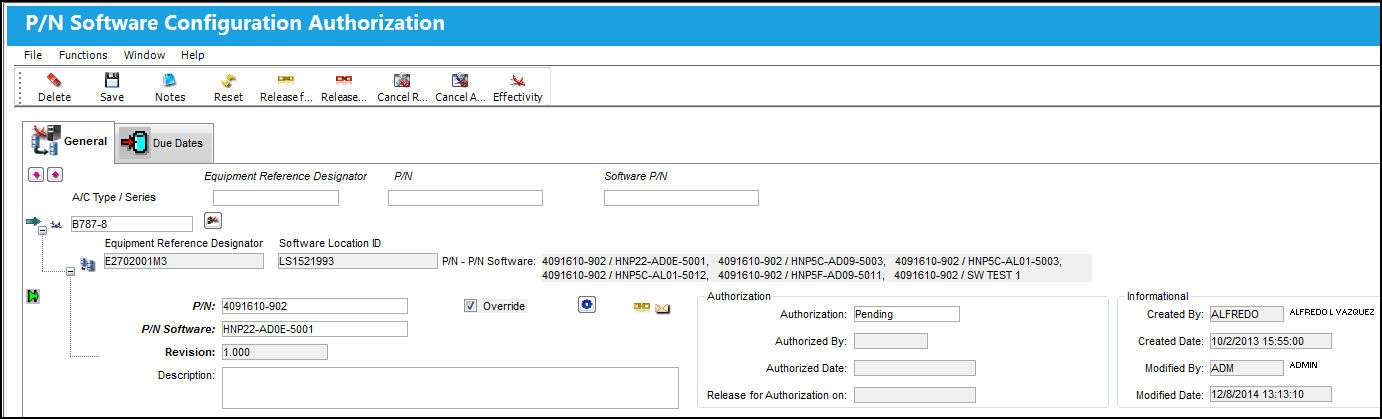1382x419 pixels.
Task: Click the 'ADMIN' name text
Action: coord(1304,366)
